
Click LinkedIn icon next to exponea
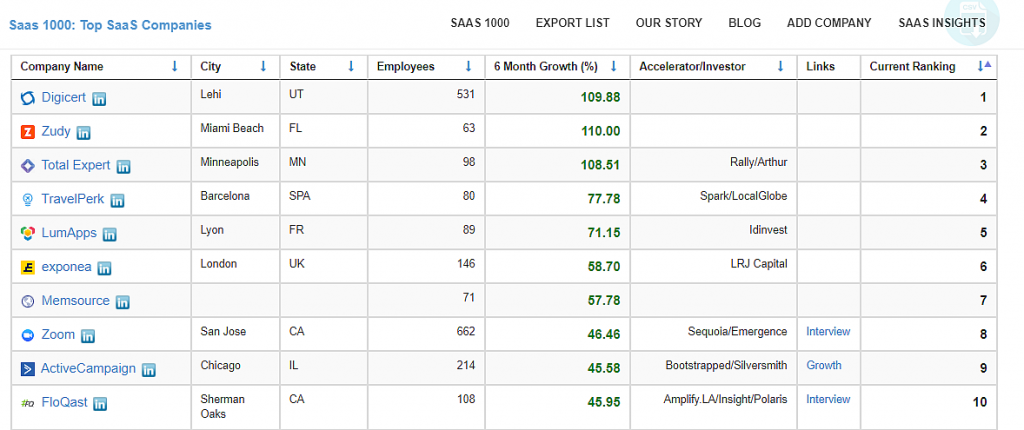tap(104, 268)
